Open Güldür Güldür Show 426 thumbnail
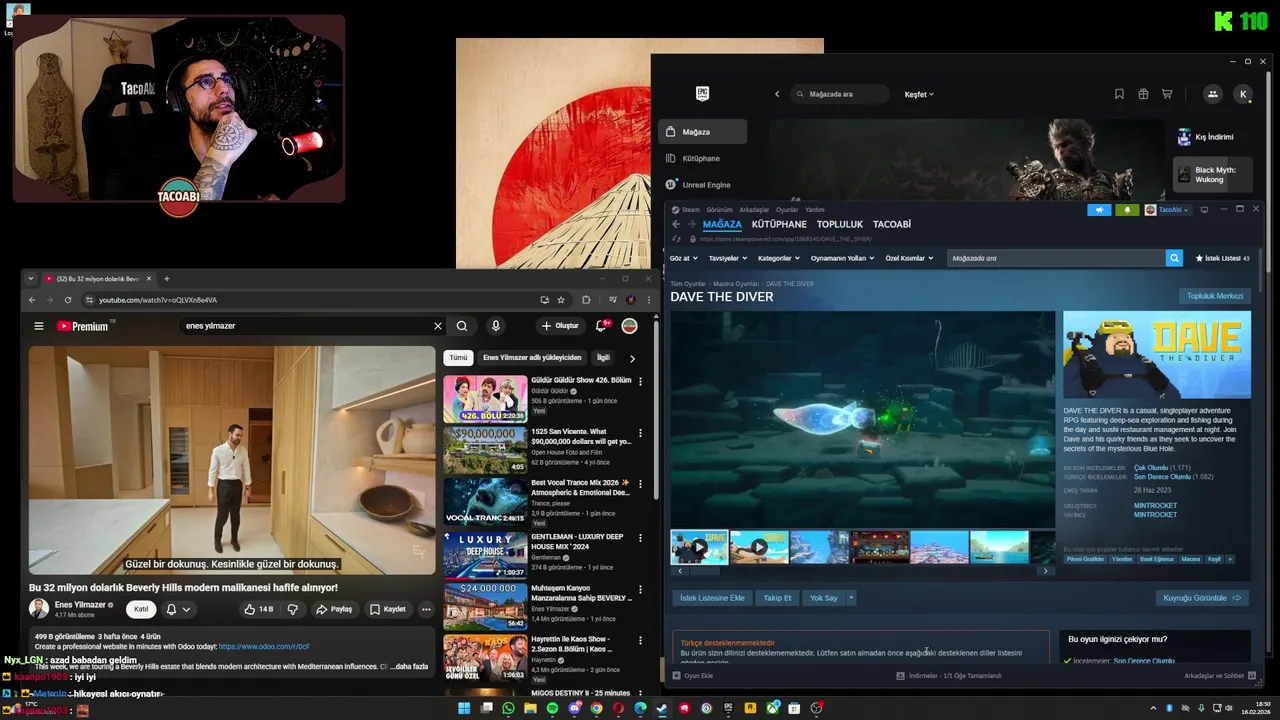The height and width of the screenshot is (720, 1280). 485,399
